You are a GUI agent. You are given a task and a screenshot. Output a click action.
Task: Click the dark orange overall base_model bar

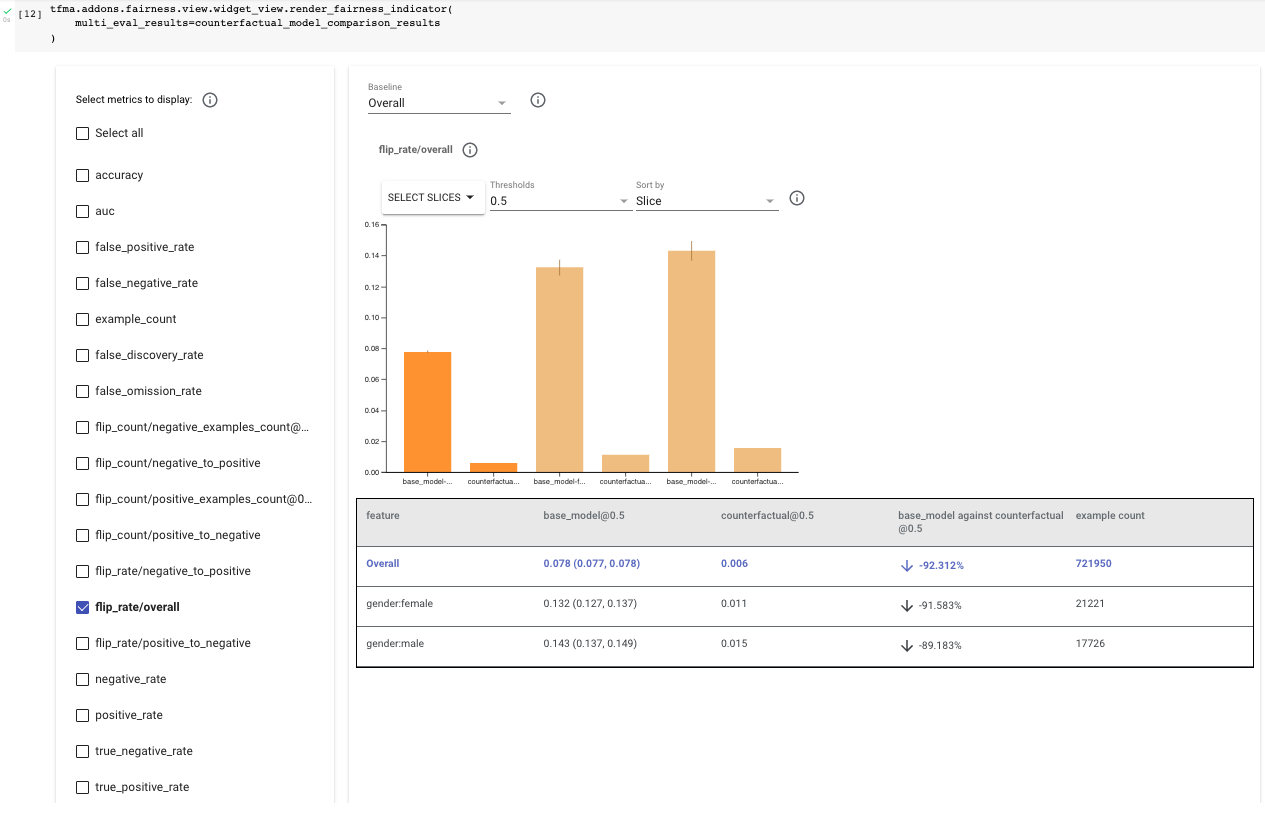tap(427, 411)
